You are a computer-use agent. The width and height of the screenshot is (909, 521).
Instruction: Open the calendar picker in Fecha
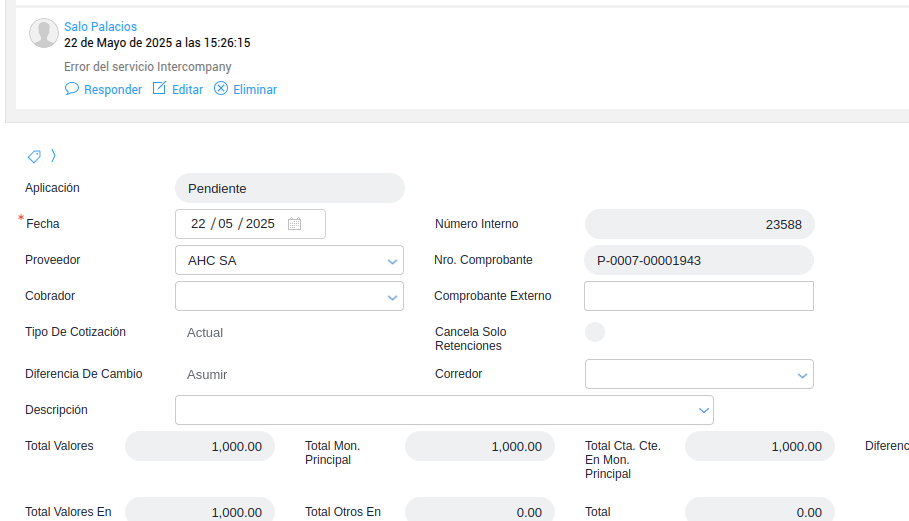point(295,224)
